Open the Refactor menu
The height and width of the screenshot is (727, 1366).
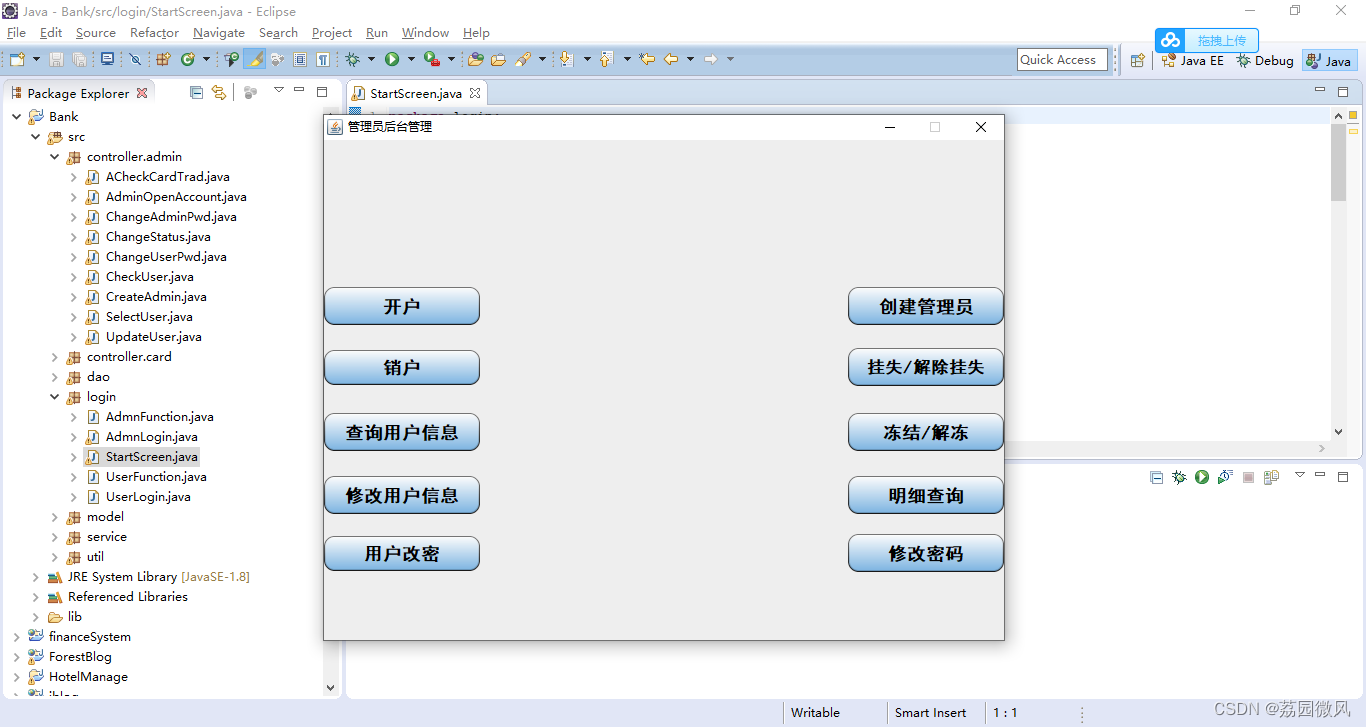154,32
